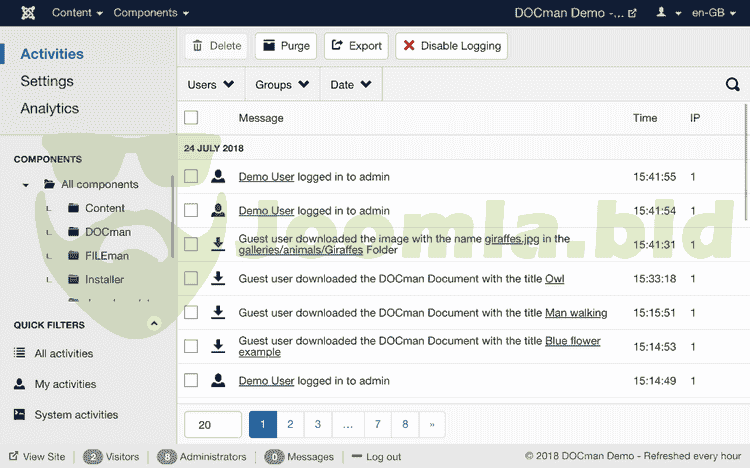The width and height of the screenshot is (750, 468).
Task: Click the download icon for the giraffes.jpg activity
Action: tap(218, 244)
